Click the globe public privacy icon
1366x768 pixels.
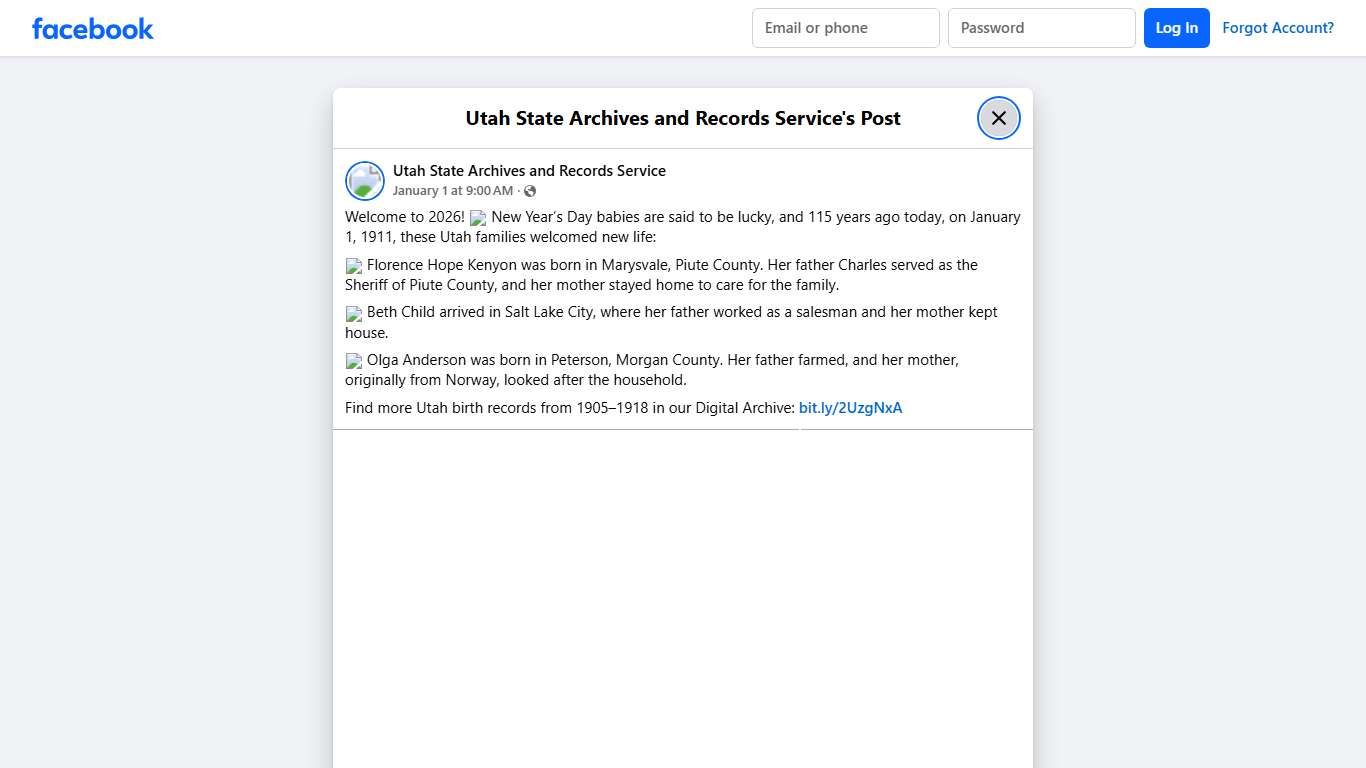[530, 191]
